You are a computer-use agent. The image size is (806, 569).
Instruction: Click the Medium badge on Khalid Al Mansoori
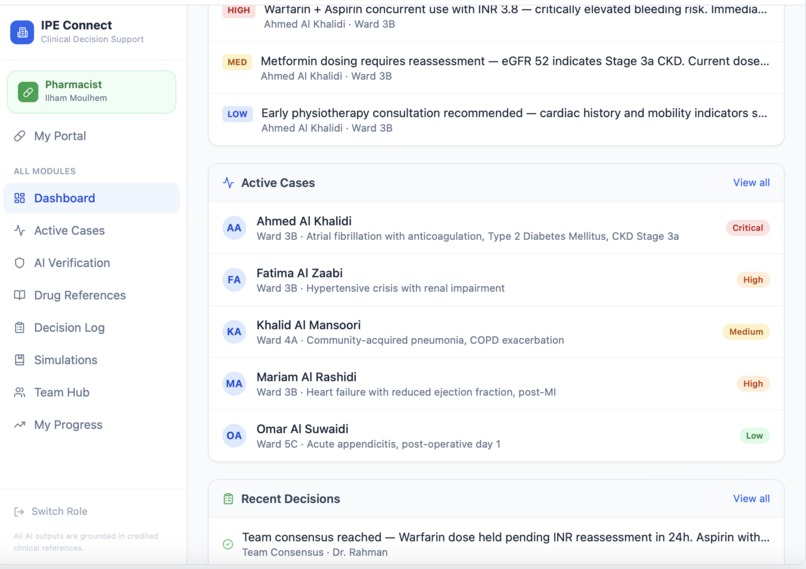(746, 332)
